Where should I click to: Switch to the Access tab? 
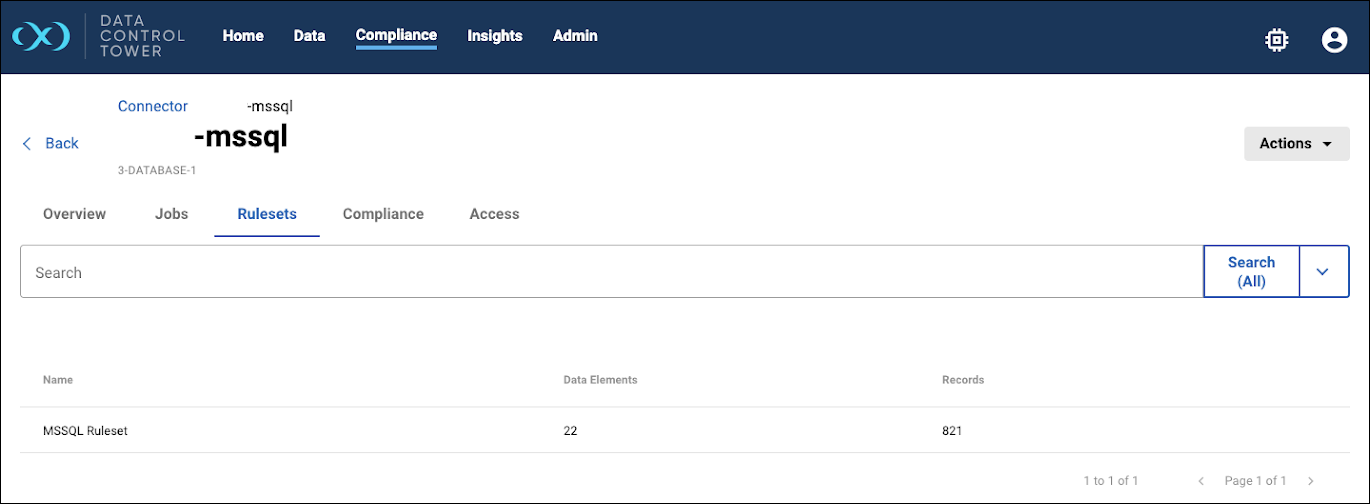[x=494, y=214]
